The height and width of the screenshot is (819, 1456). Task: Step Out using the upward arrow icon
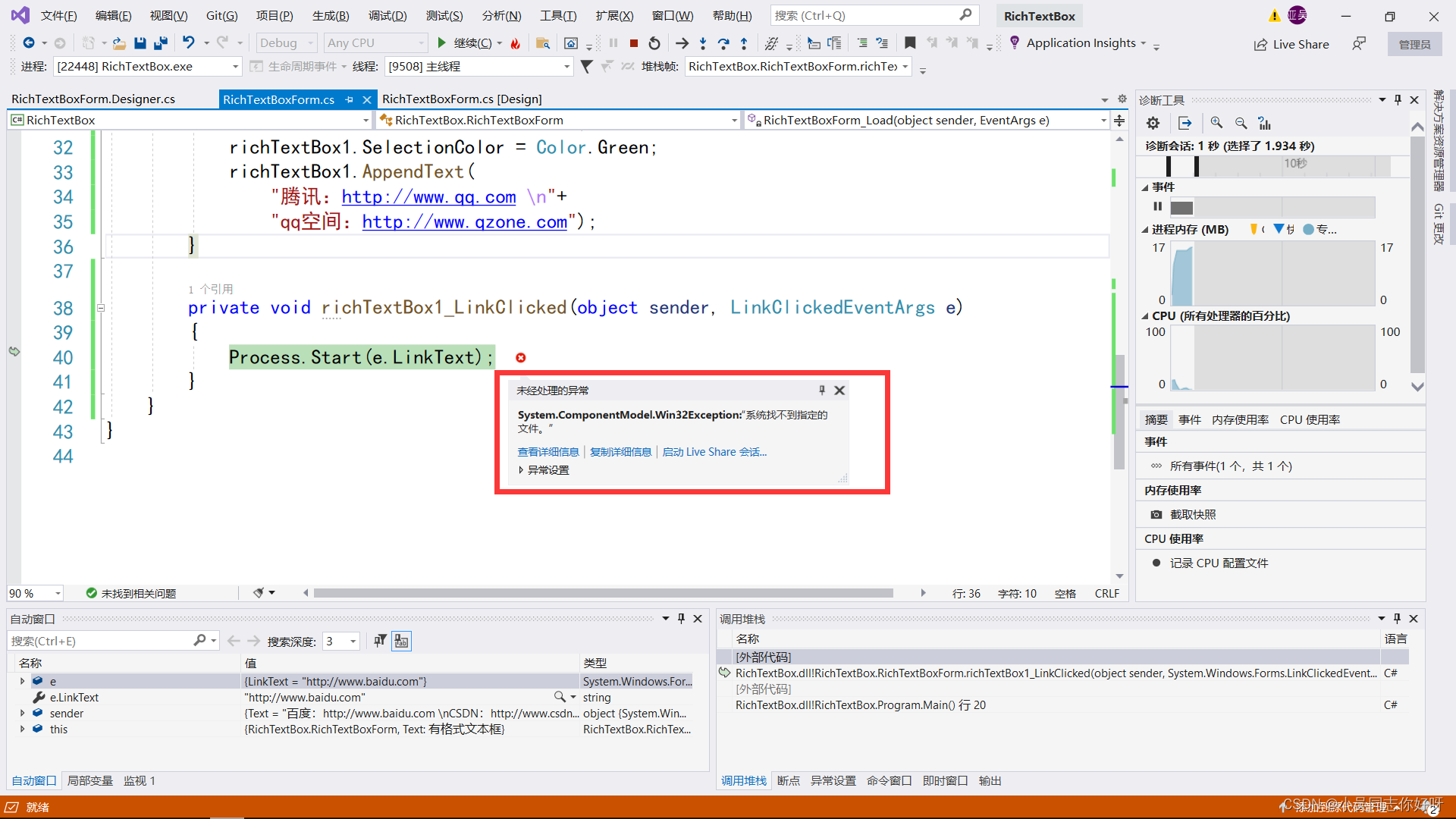click(x=745, y=43)
